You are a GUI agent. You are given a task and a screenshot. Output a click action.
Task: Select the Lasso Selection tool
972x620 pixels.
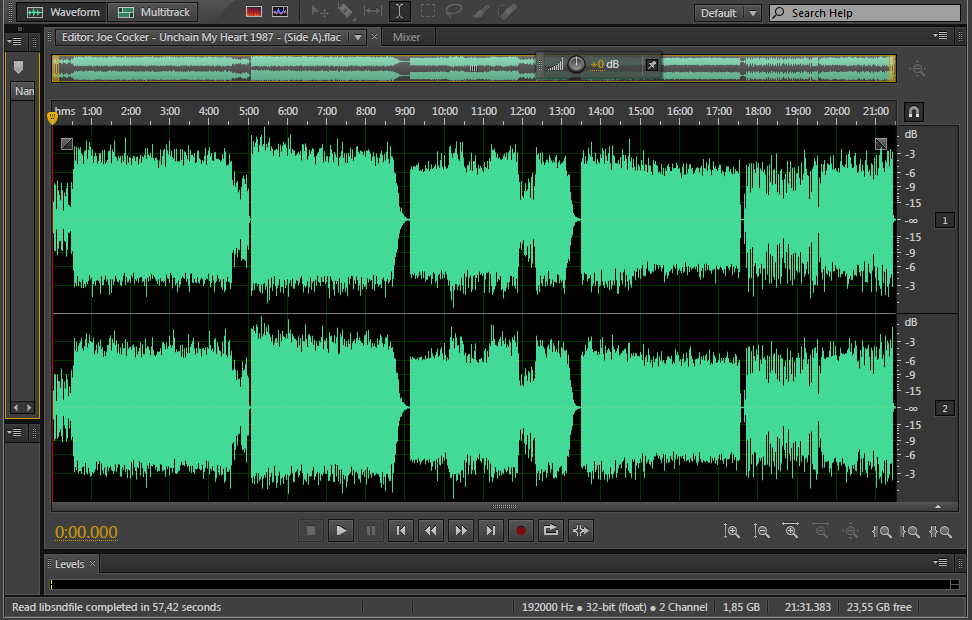point(454,11)
